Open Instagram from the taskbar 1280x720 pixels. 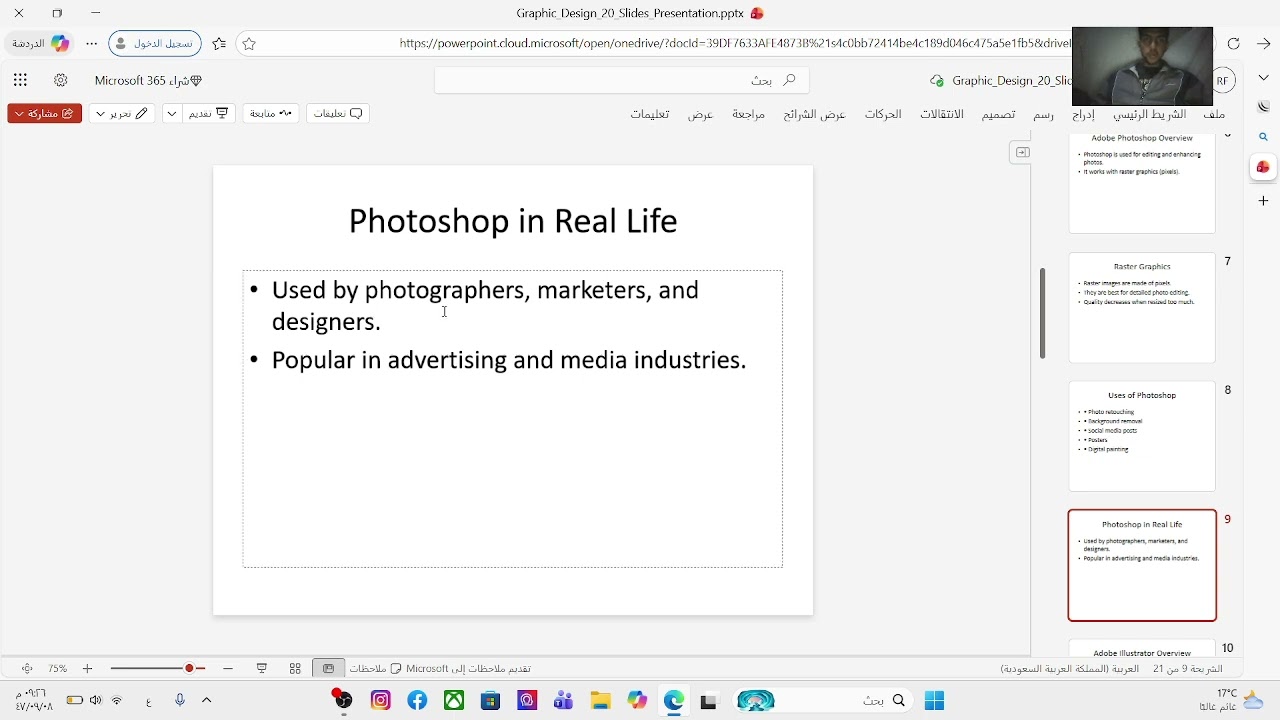[x=380, y=701]
